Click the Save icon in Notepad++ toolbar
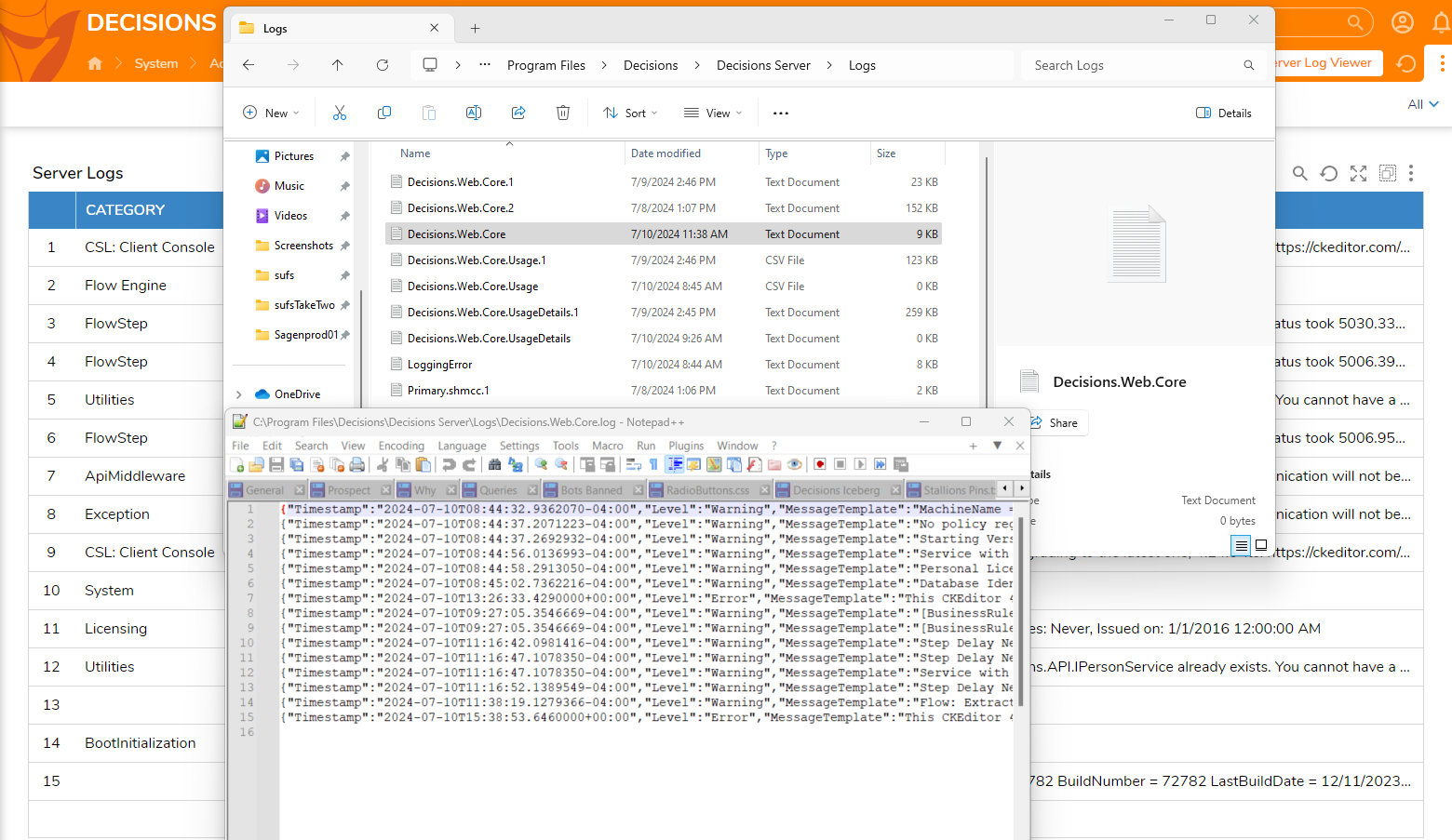This screenshot has height=840, width=1452. pyautogui.click(x=276, y=464)
